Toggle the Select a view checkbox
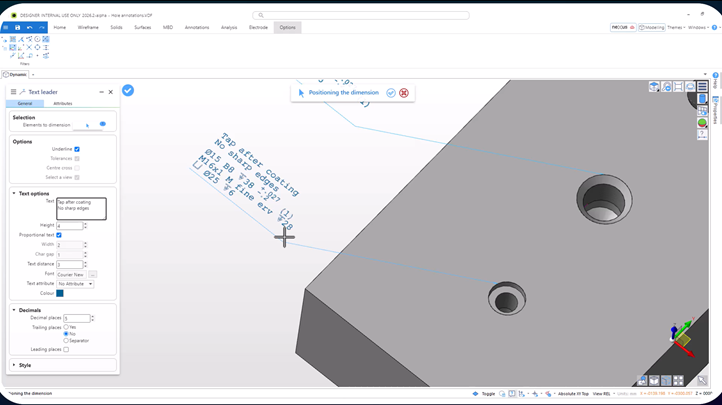The height and width of the screenshot is (405, 722). [x=77, y=178]
